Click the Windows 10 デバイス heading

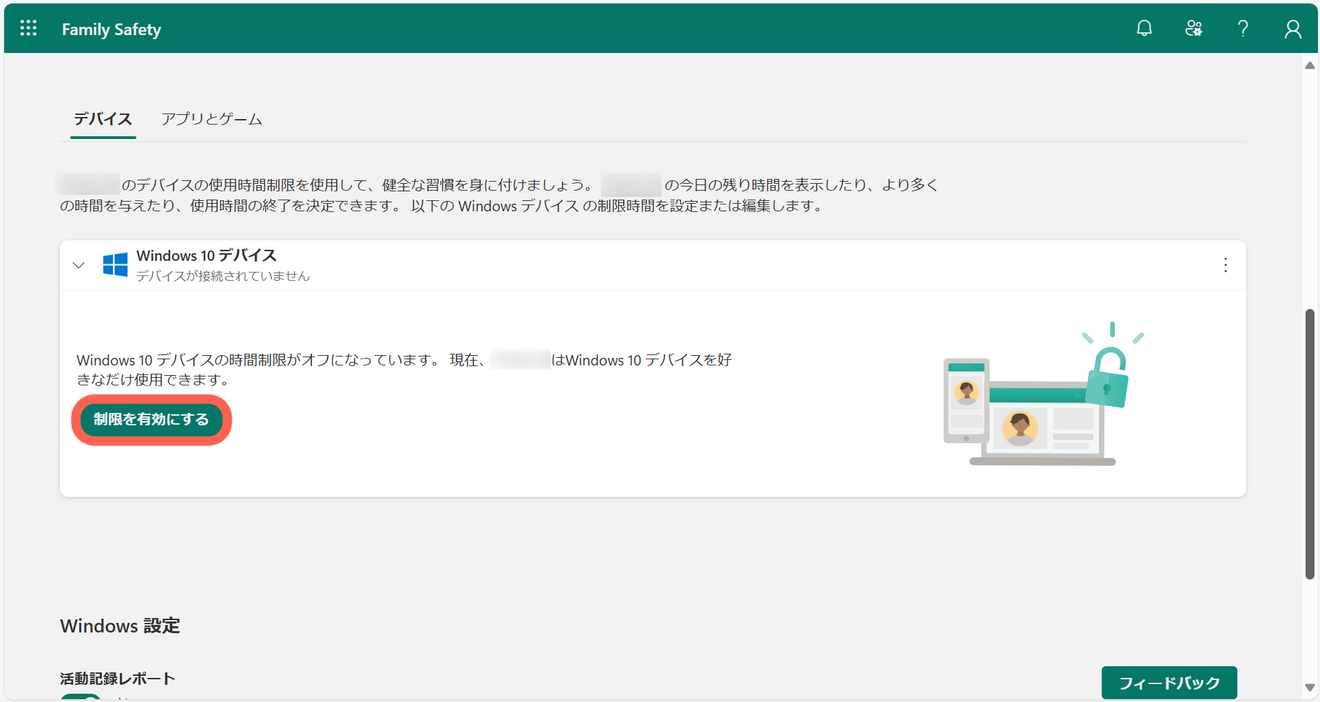206,256
